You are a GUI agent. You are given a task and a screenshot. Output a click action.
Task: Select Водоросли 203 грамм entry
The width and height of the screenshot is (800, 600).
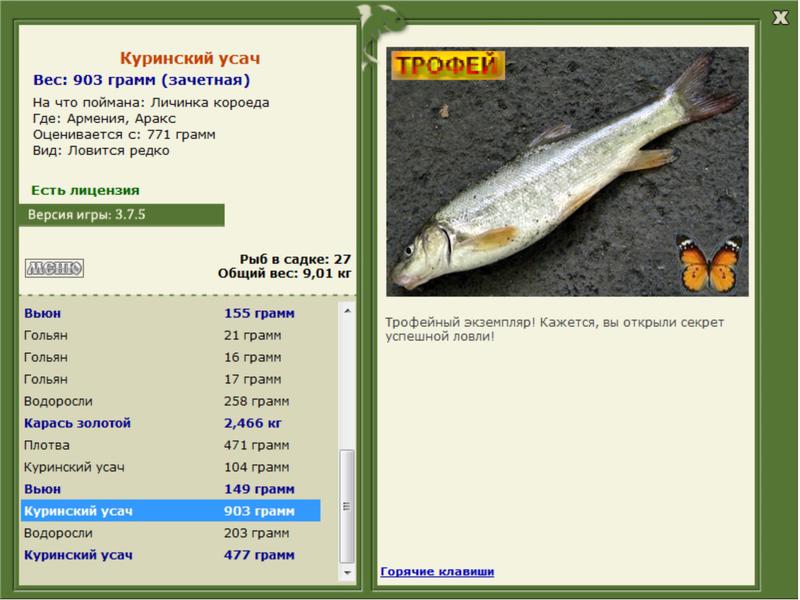170,533
